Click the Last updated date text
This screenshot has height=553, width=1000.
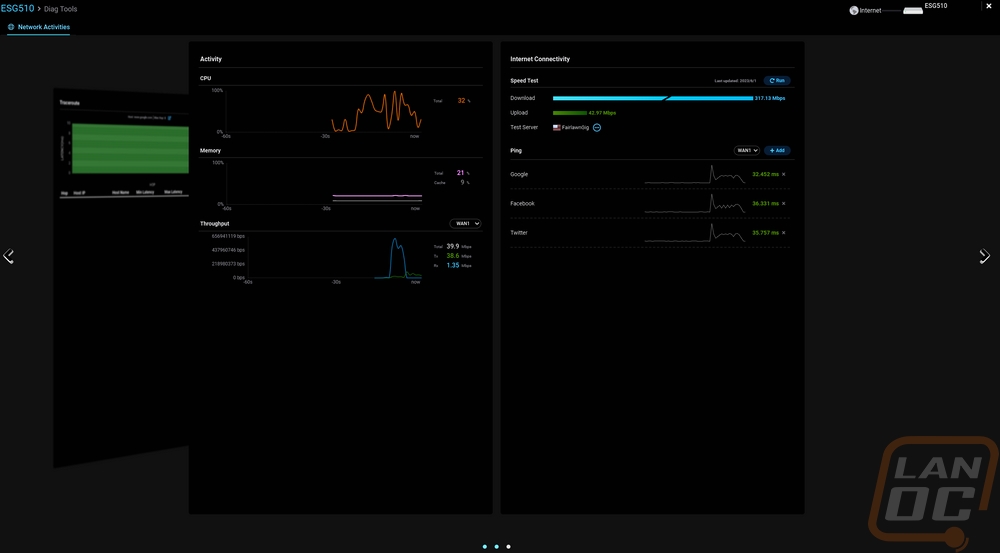click(735, 81)
